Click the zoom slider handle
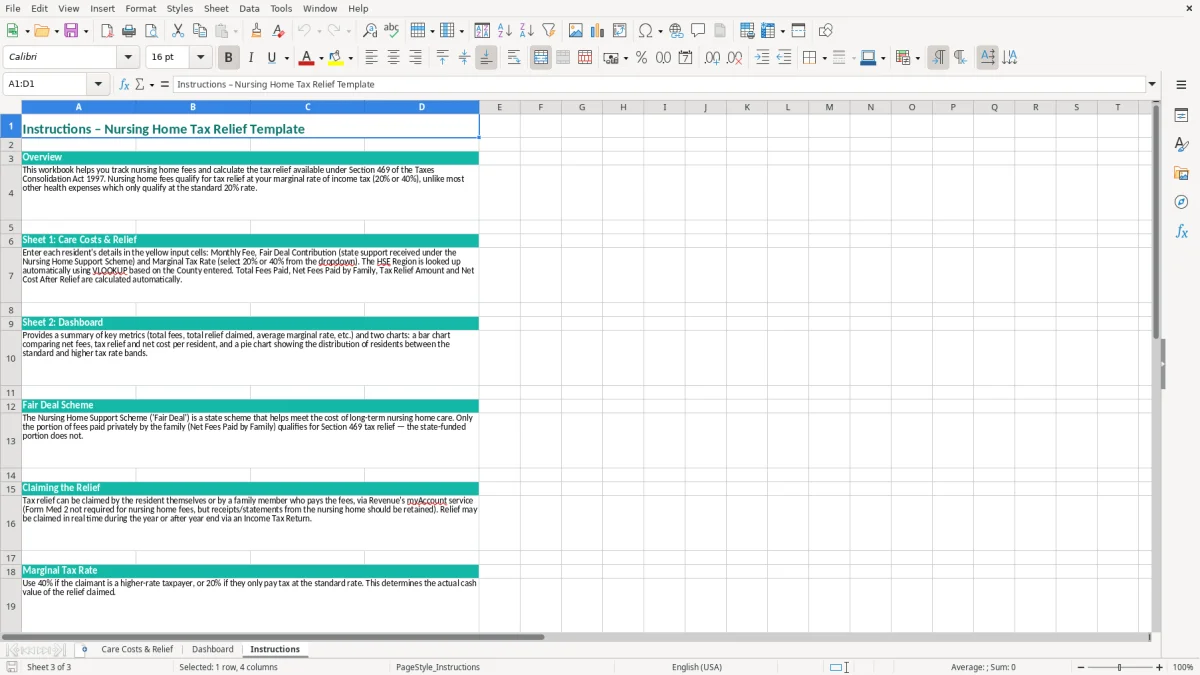1200x675 pixels. (x=1120, y=667)
